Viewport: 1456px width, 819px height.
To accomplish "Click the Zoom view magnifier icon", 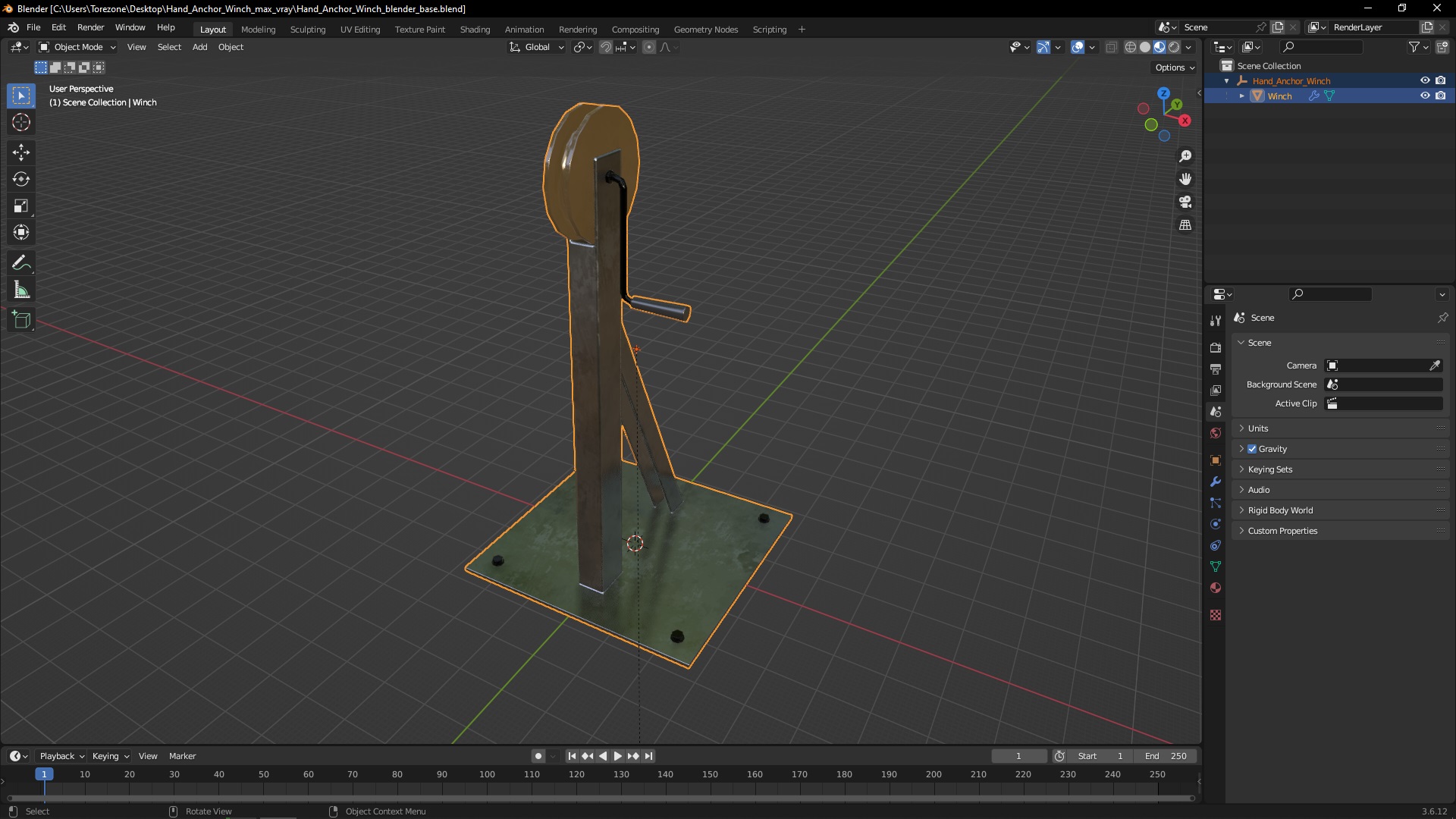I will (x=1185, y=156).
